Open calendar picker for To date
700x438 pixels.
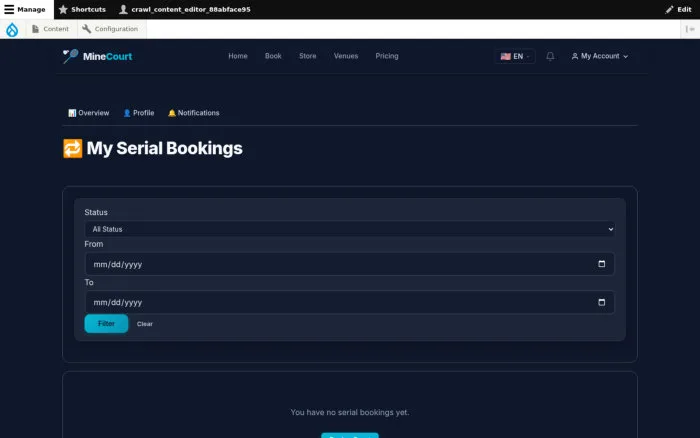coord(601,302)
